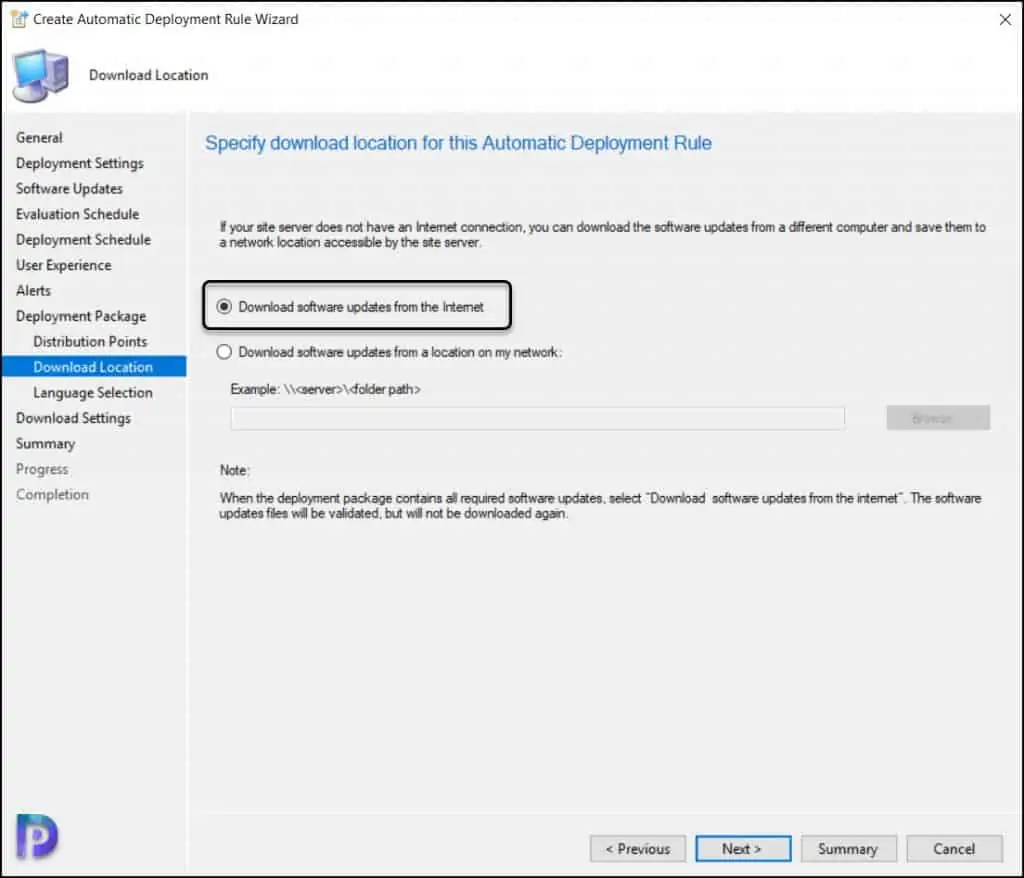Click the wizard computer icon in header
Viewport: 1024px width, 878px height.
[40, 75]
